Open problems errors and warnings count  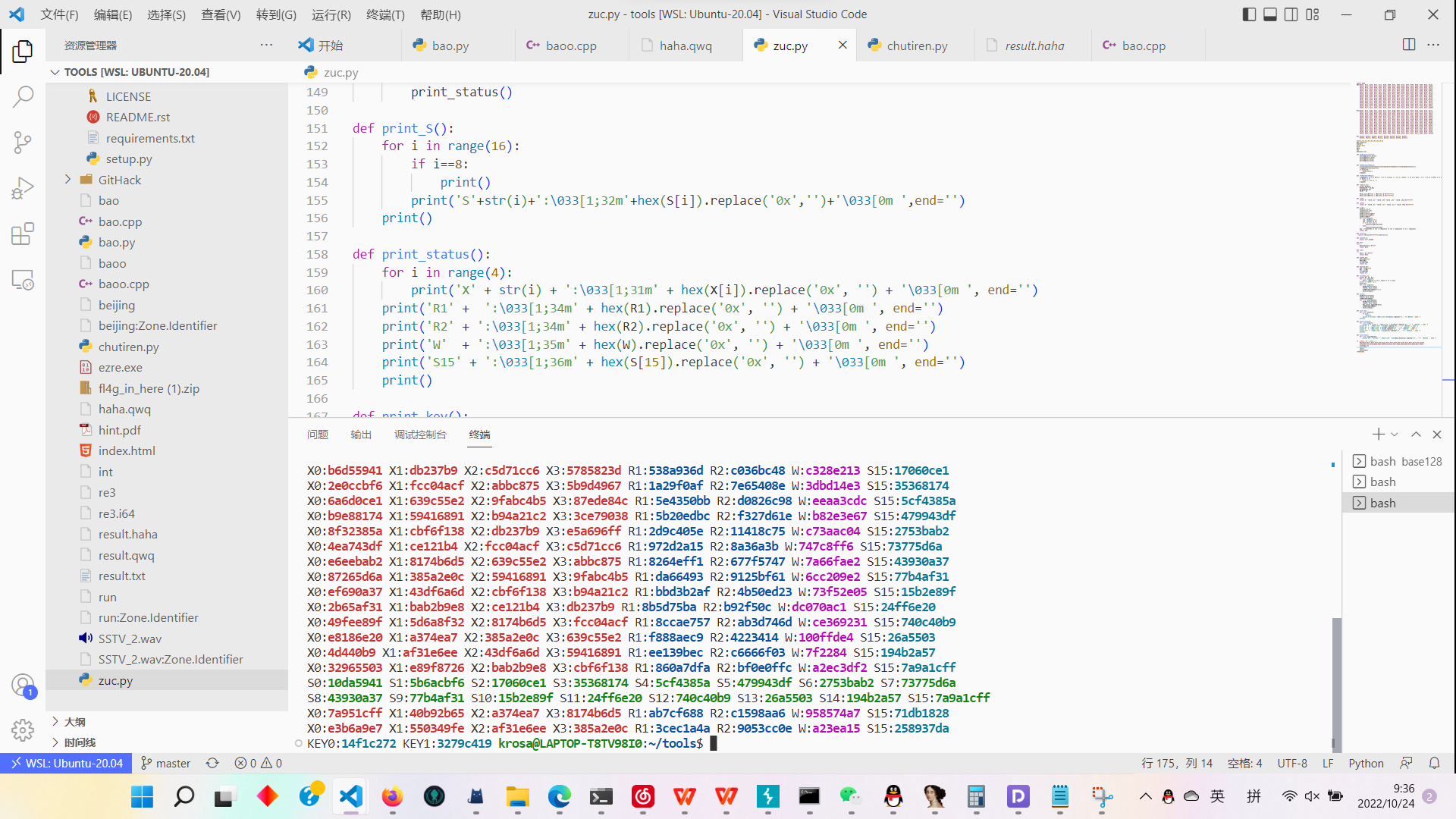[x=258, y=763]
